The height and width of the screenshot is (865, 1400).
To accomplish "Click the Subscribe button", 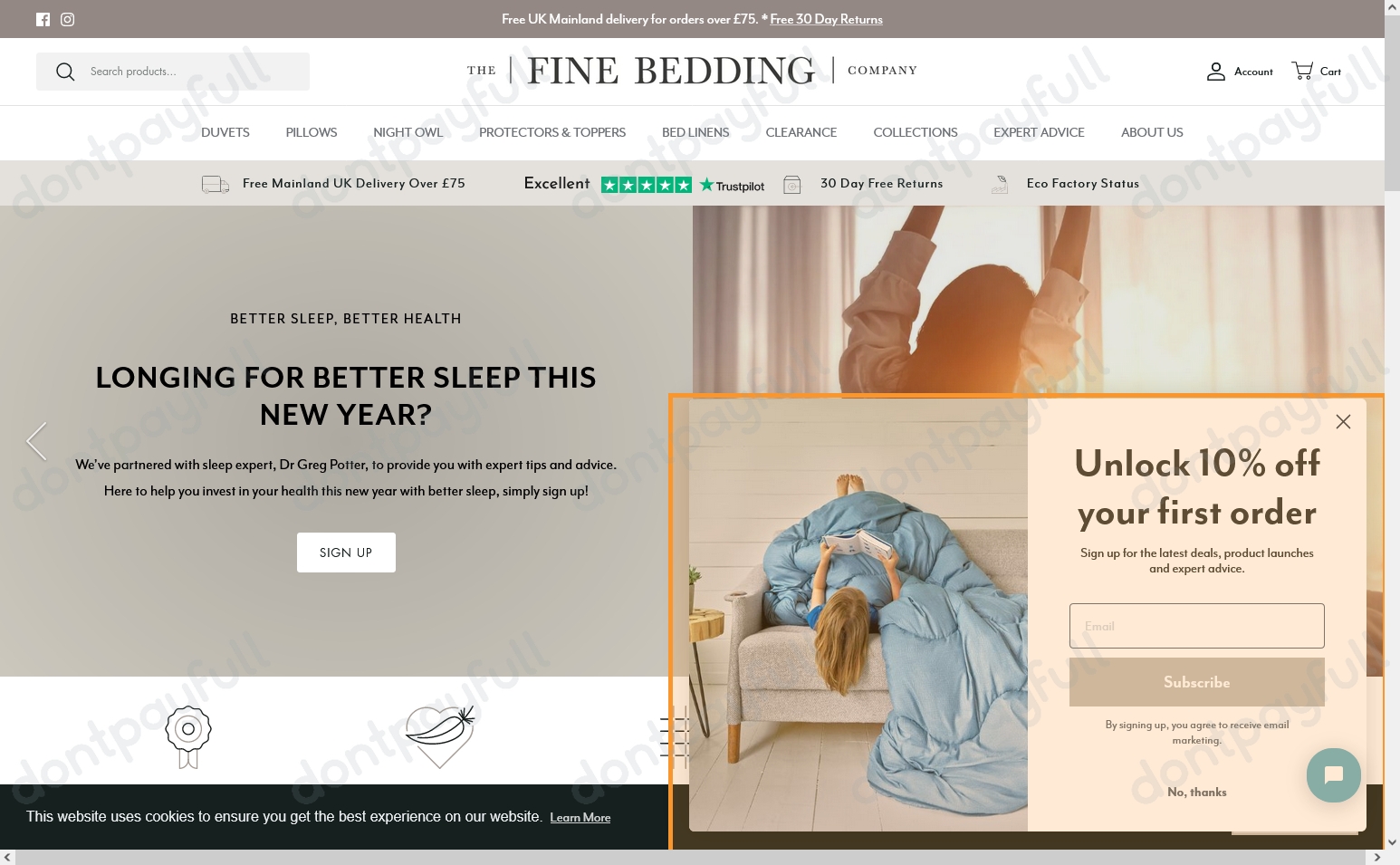I will point(1196,682).
